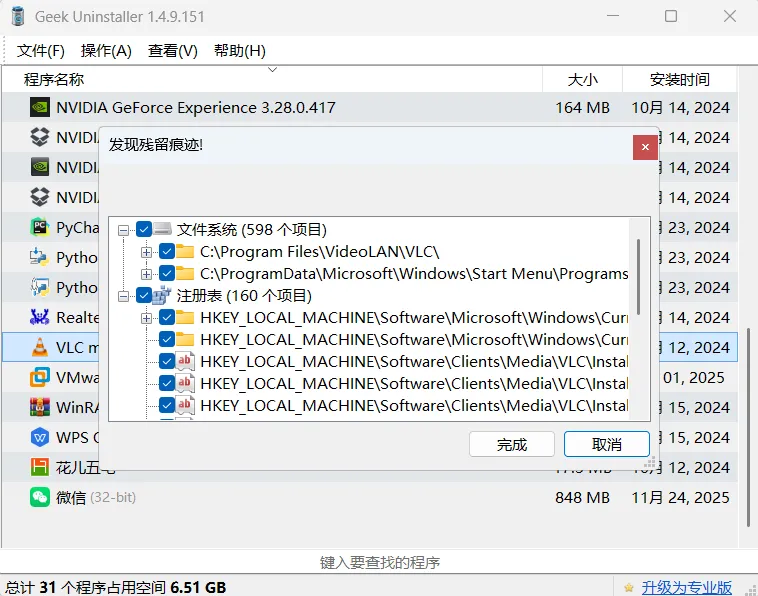758x596 pixels.
Task: Uncheck the C:\ProgramData Start Menu checkbox
Action: [167, 273]
